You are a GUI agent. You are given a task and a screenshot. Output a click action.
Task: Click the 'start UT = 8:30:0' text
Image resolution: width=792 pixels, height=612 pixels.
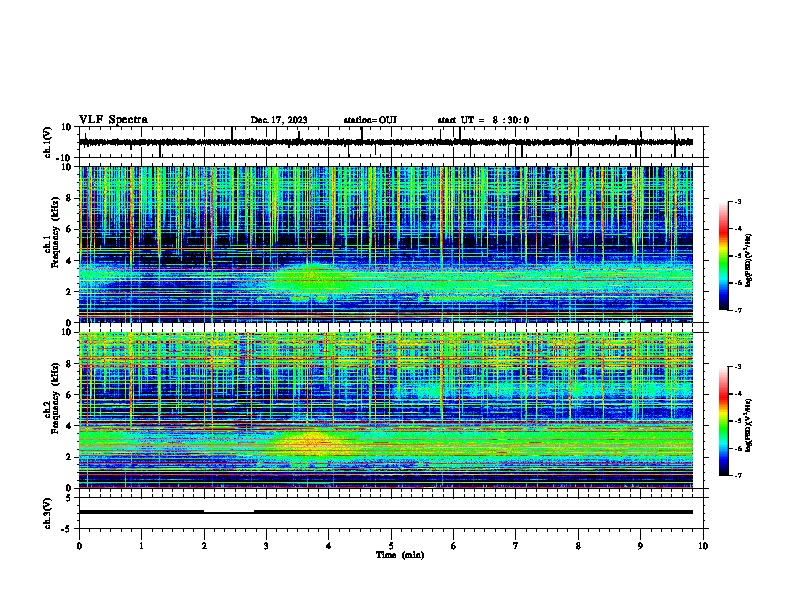tap(483, 120)
